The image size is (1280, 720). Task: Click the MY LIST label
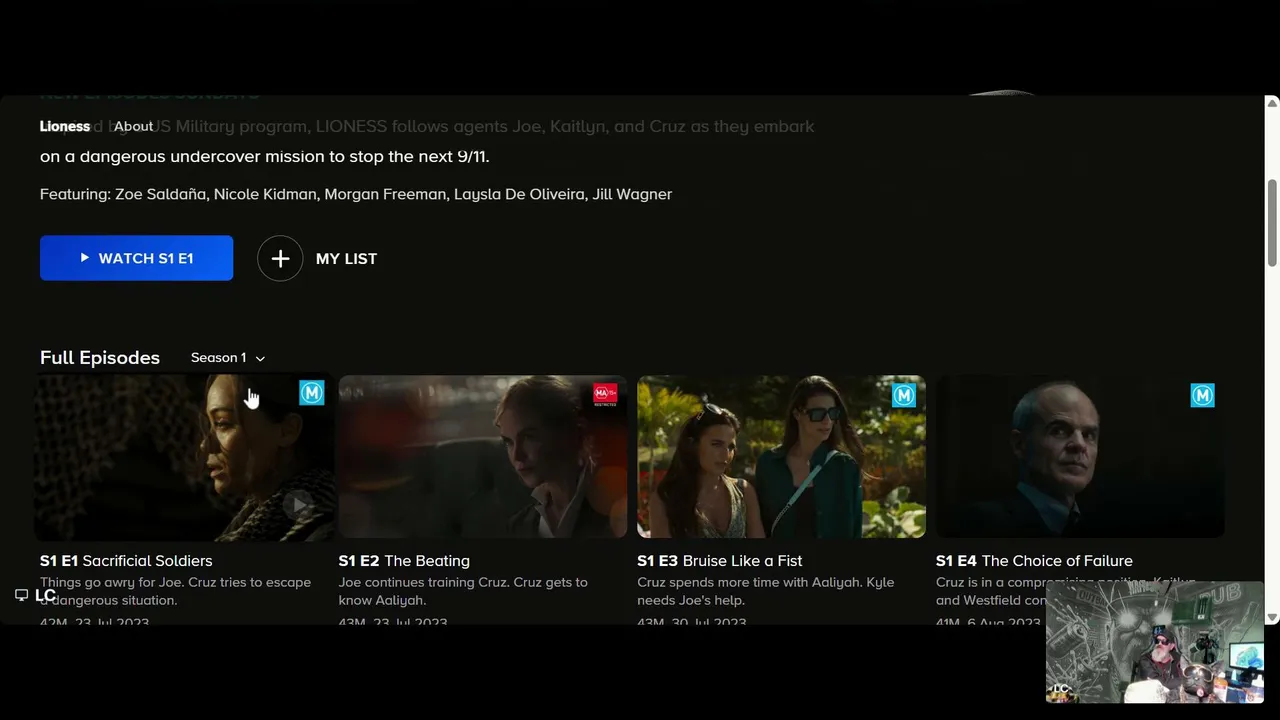pyautogui.click(x=346, y=258)
